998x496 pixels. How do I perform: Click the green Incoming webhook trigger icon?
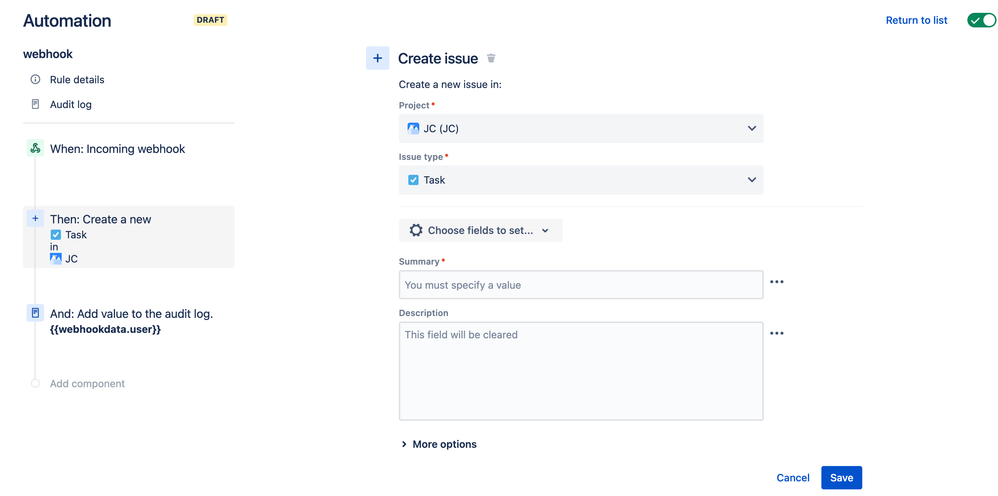(x=35, y=148)
